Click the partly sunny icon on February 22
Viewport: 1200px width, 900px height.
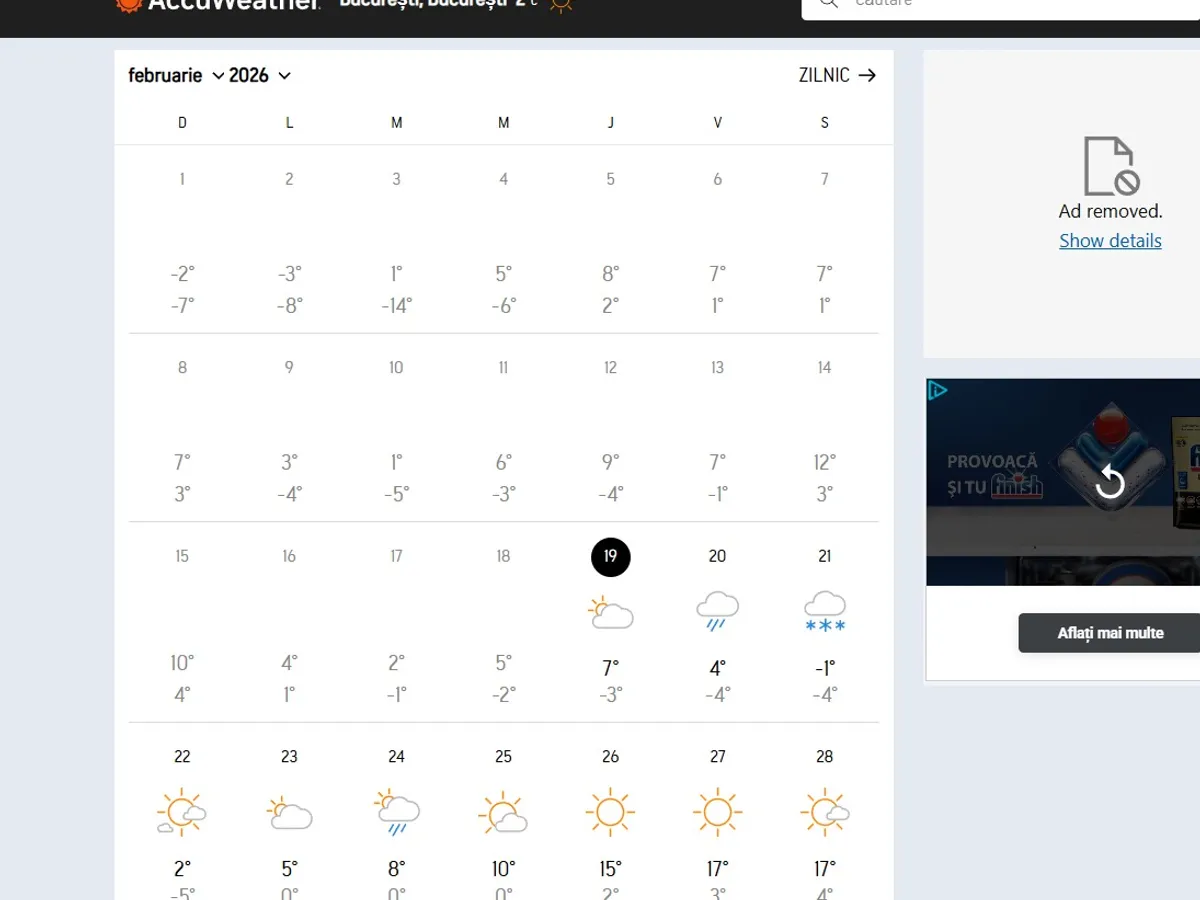coord(182,812)
